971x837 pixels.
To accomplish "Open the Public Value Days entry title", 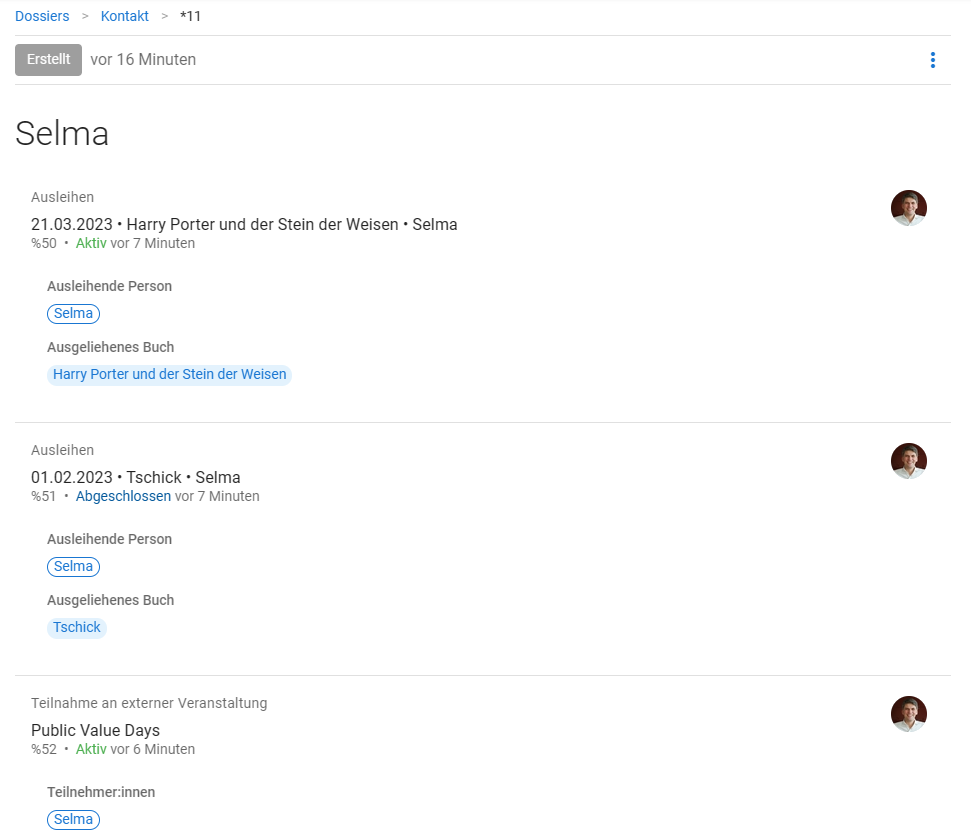I will [95, 730].
